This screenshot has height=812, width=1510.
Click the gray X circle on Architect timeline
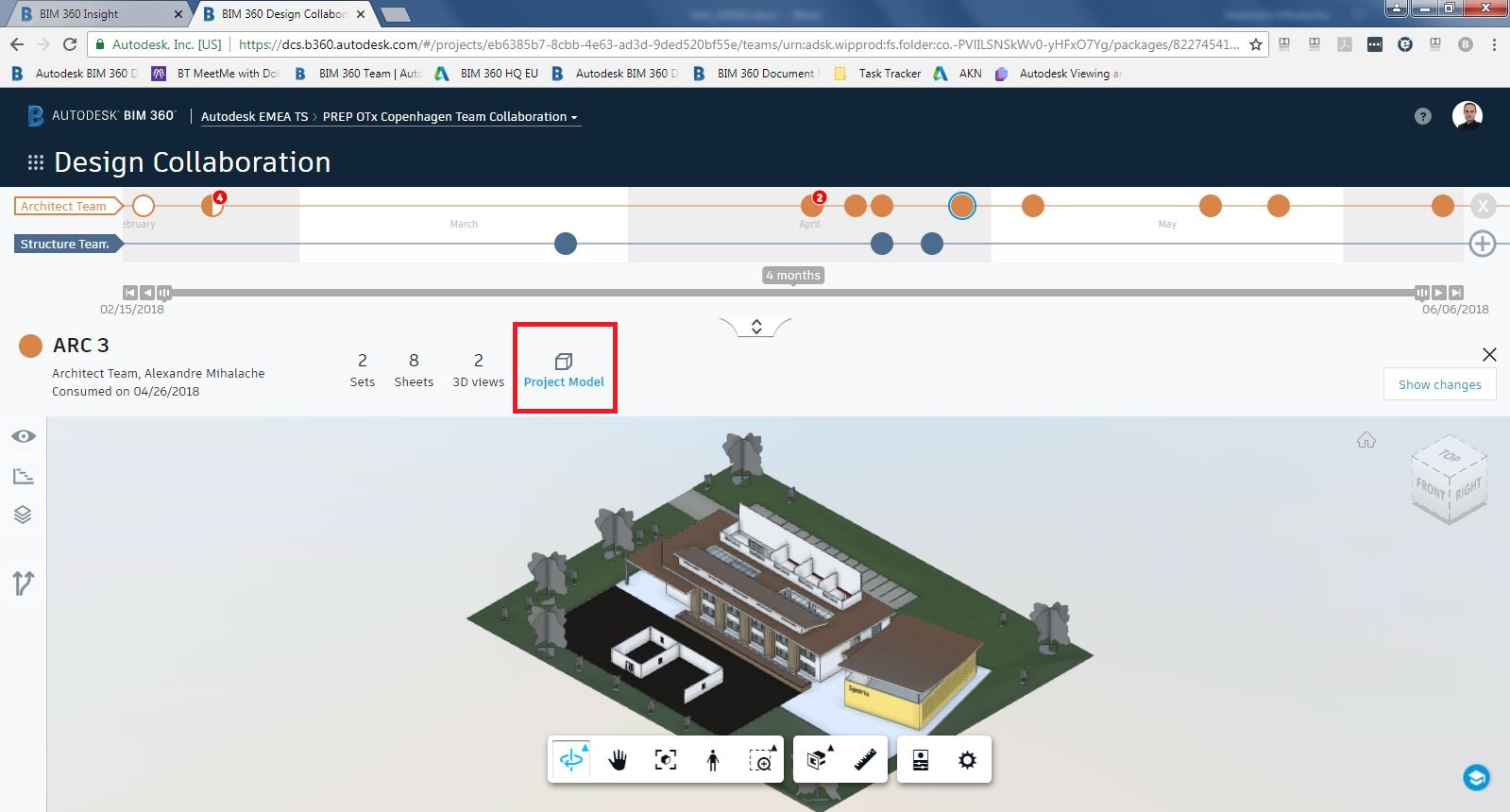pyautogui.click(x=1483, y=206)
